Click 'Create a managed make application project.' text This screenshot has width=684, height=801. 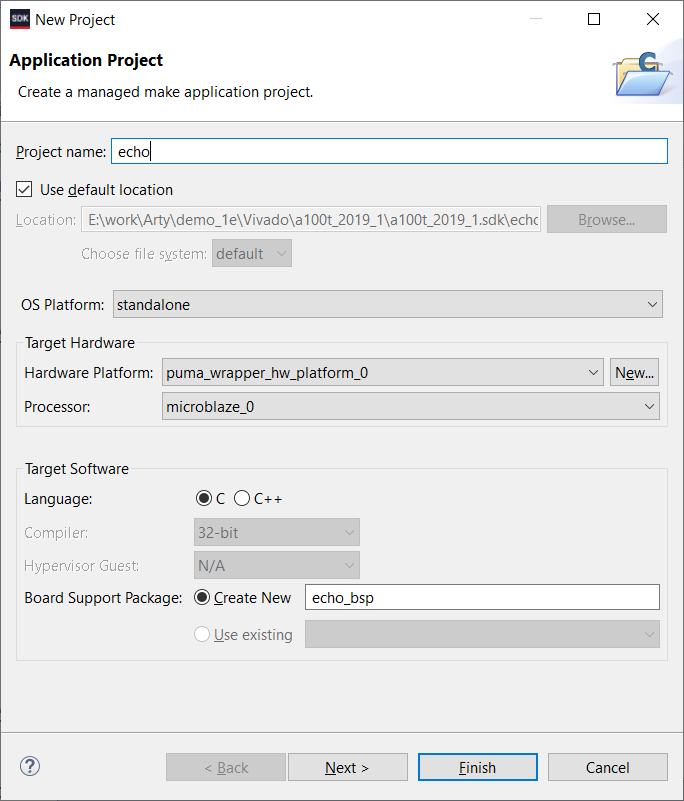(166, 92)
